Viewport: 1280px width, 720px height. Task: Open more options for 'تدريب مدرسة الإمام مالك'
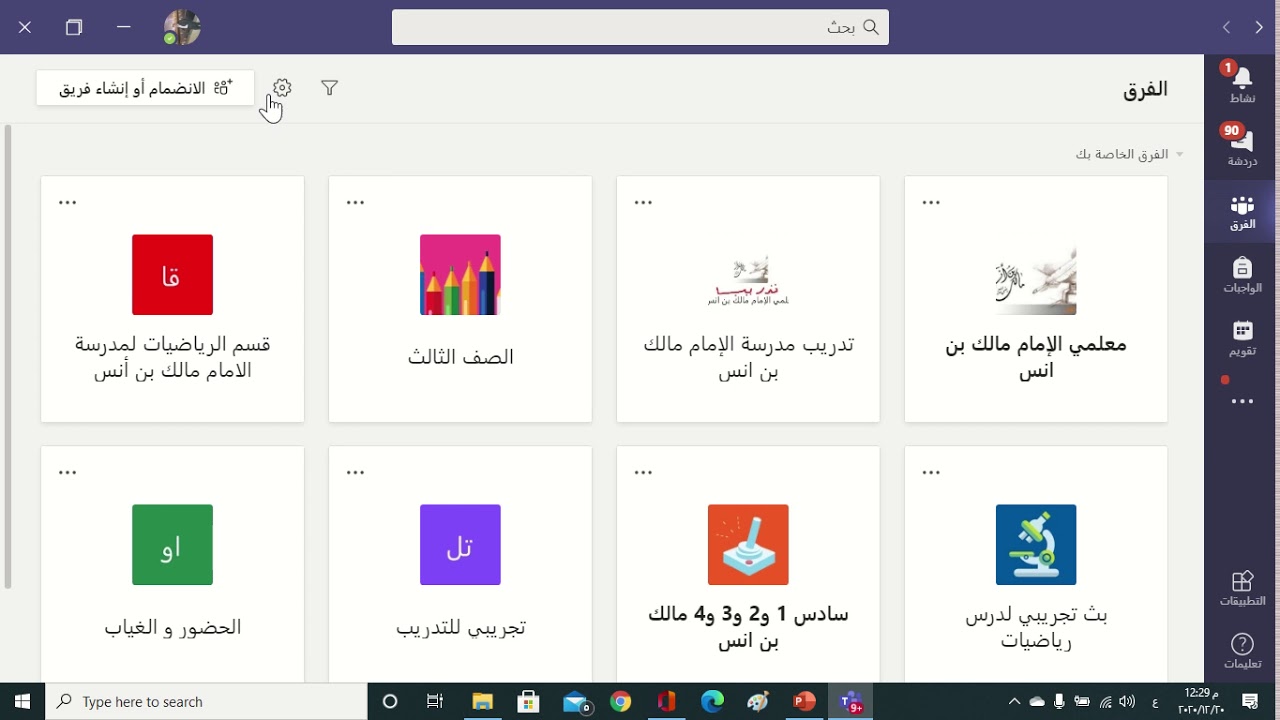pyautogui.click(x=643, y=202)
